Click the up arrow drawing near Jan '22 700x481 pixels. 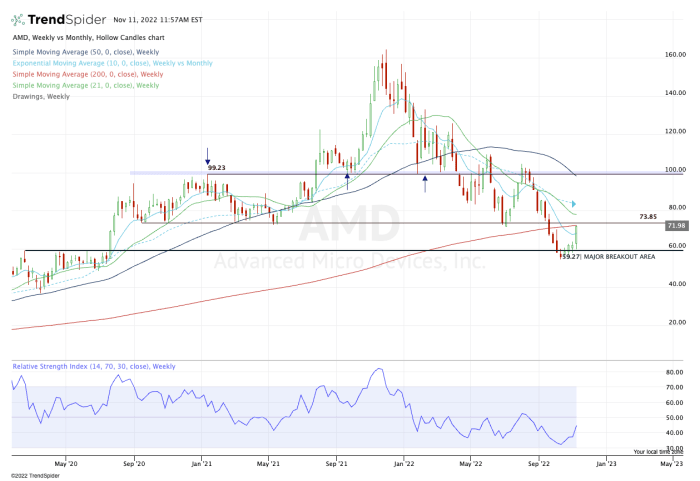click(425, 183)
